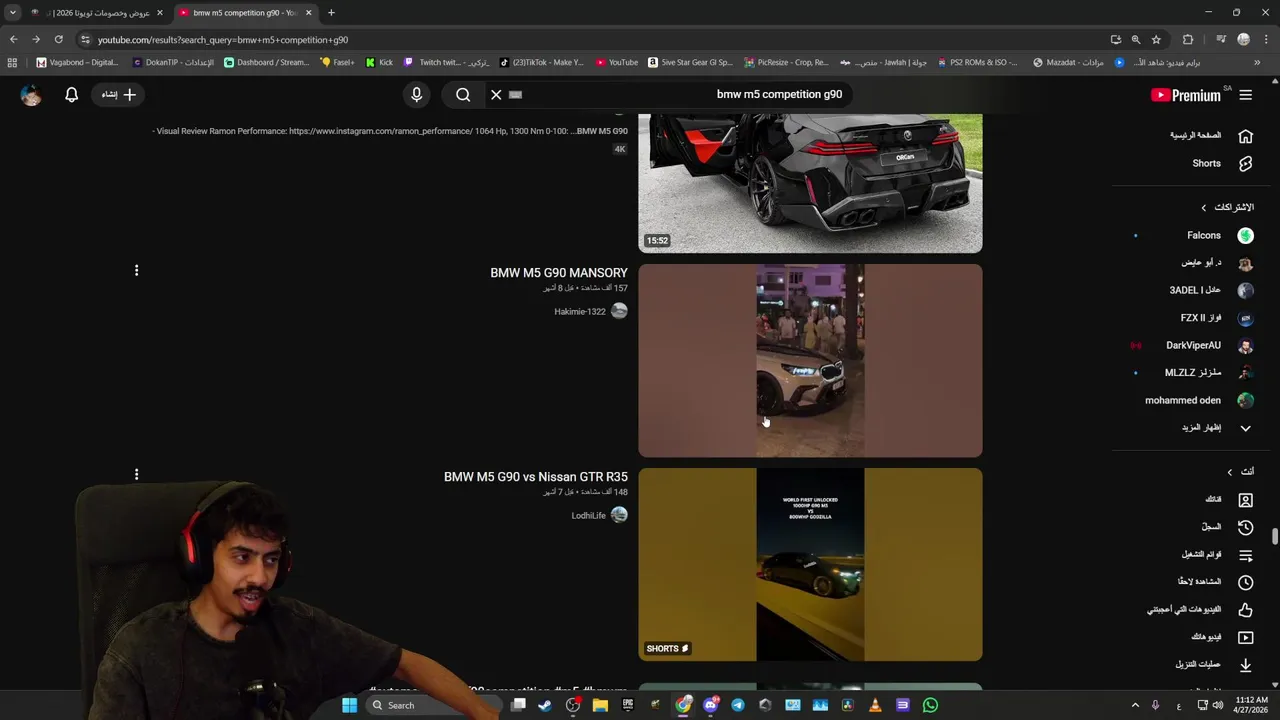Open the tab search dropdown arrow

tap(13, 13)
